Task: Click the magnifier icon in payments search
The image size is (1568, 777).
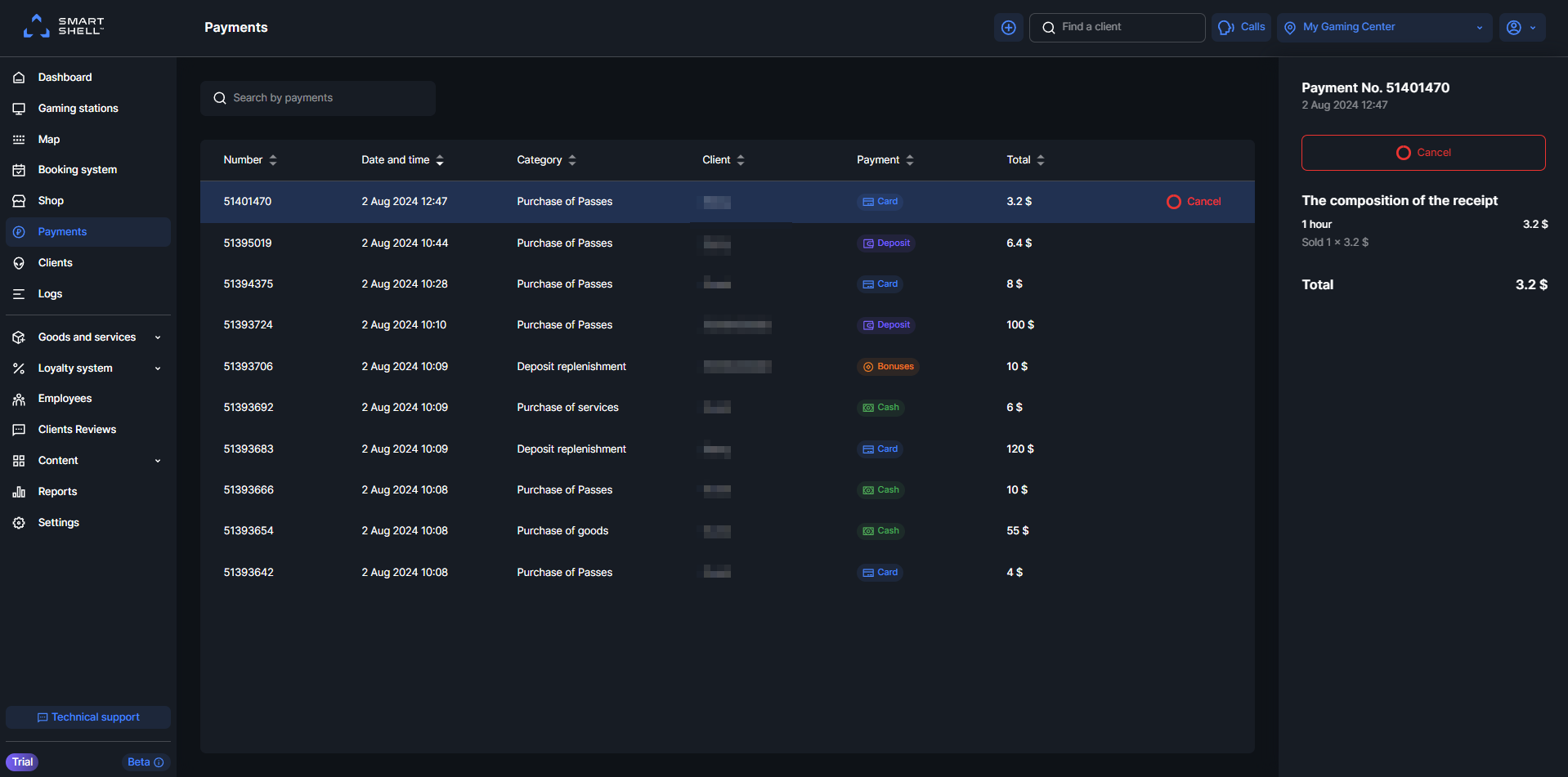Action: pos(220,98)
